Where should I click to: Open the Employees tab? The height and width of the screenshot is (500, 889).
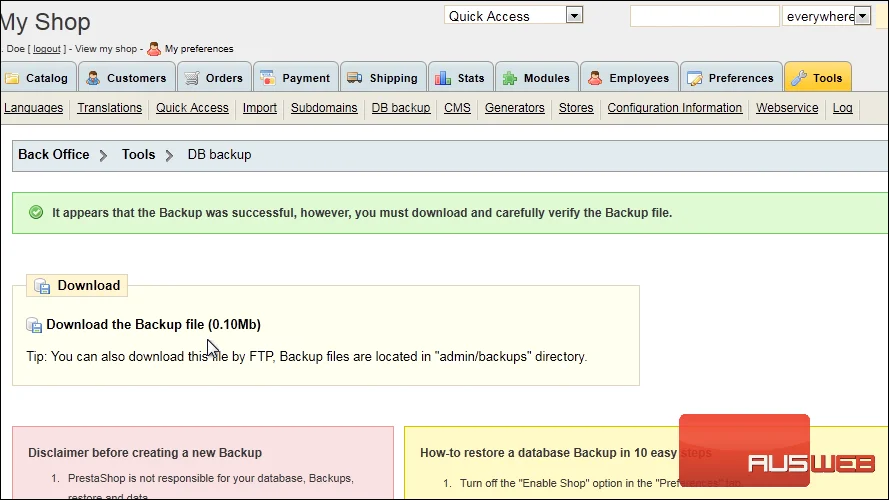[629, 78]
